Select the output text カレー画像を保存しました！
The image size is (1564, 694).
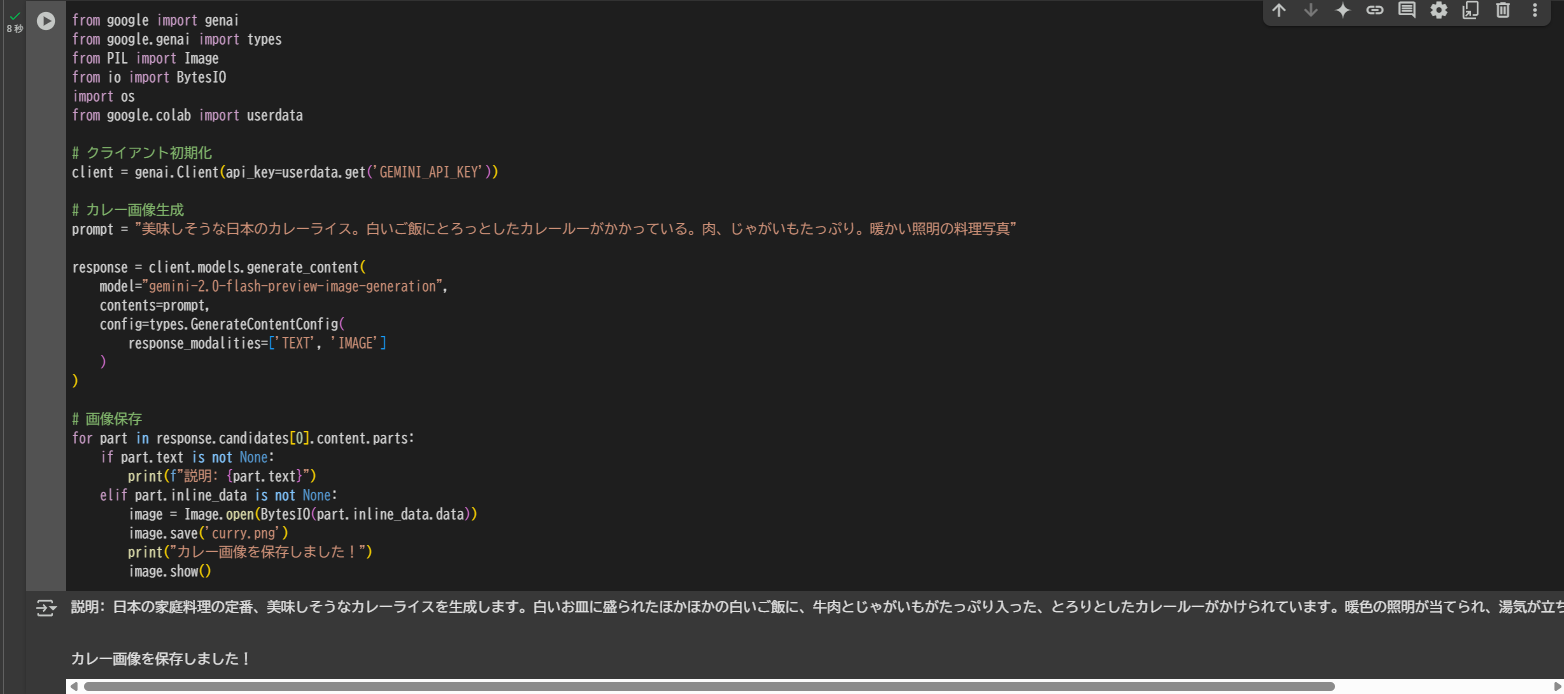coord(160,658)
